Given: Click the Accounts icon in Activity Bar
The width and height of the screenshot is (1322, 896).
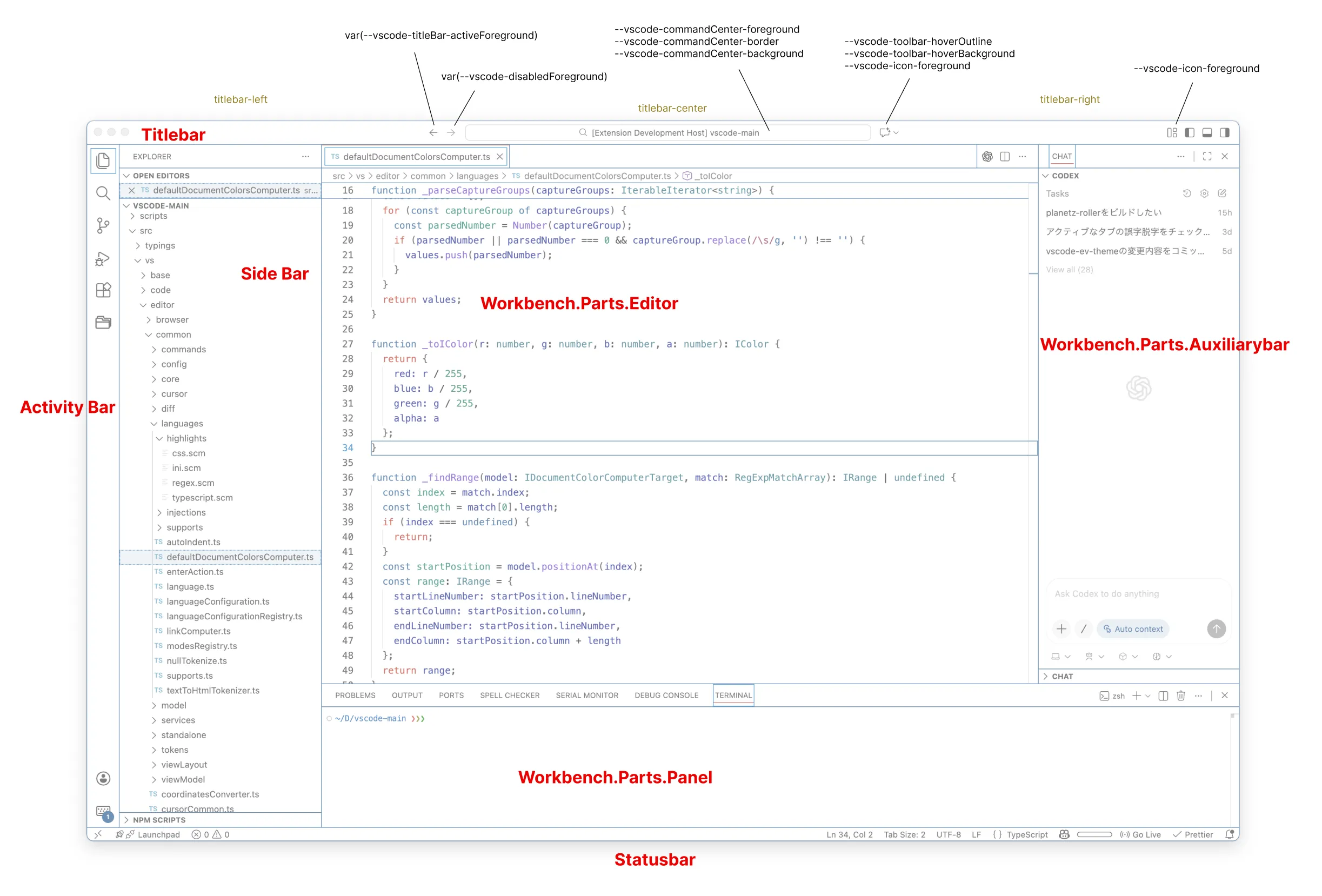Looking at the screenshot, I should [x=103, y=778].
